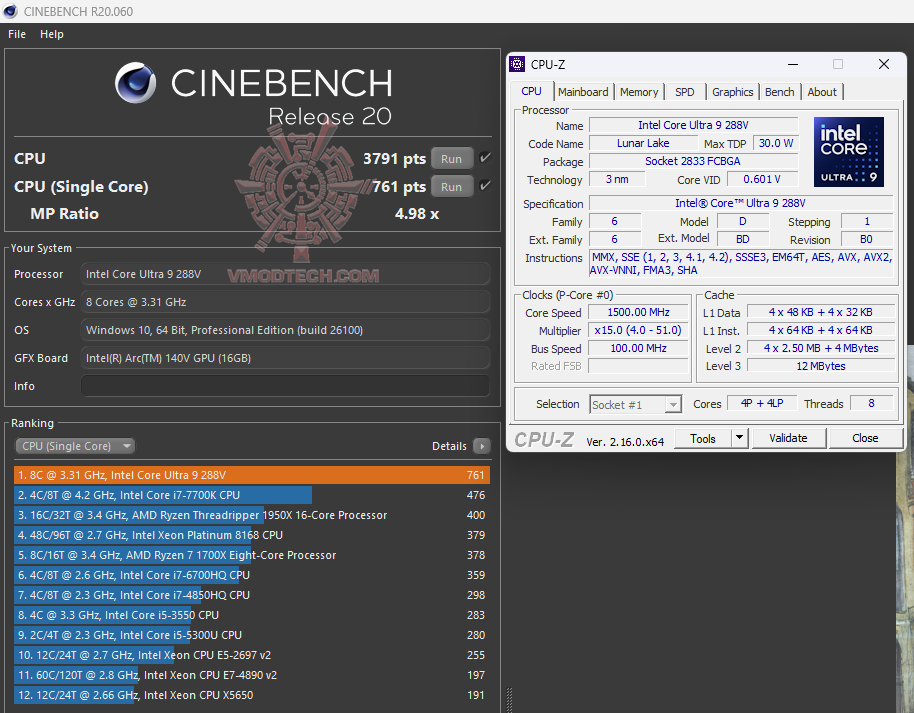The height and width of the screenshot is (713, 914).
Task: Click the Cinebench logo icon
Action: click(x=135, y=83)
